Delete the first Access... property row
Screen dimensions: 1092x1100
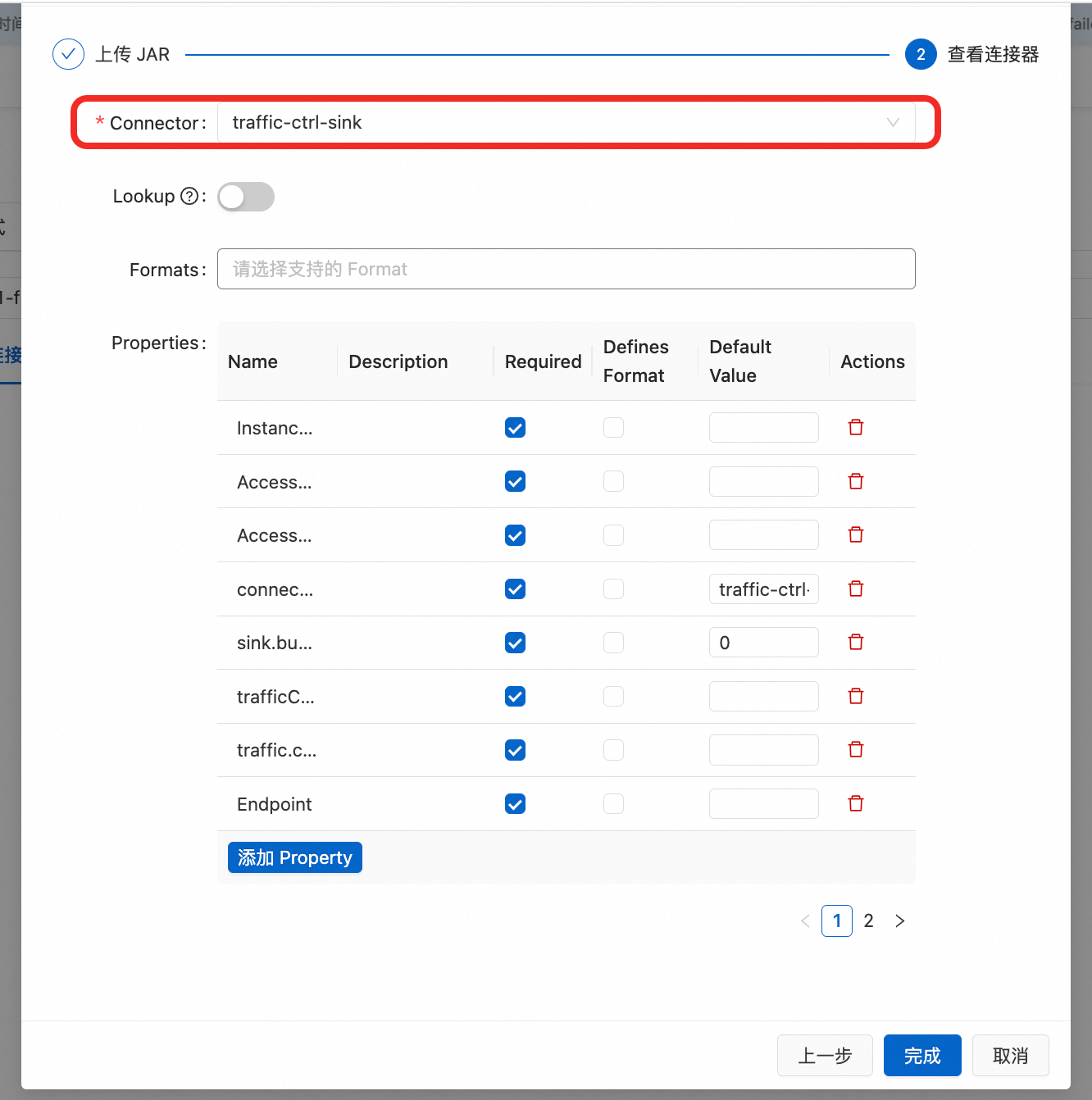[856, 481]
